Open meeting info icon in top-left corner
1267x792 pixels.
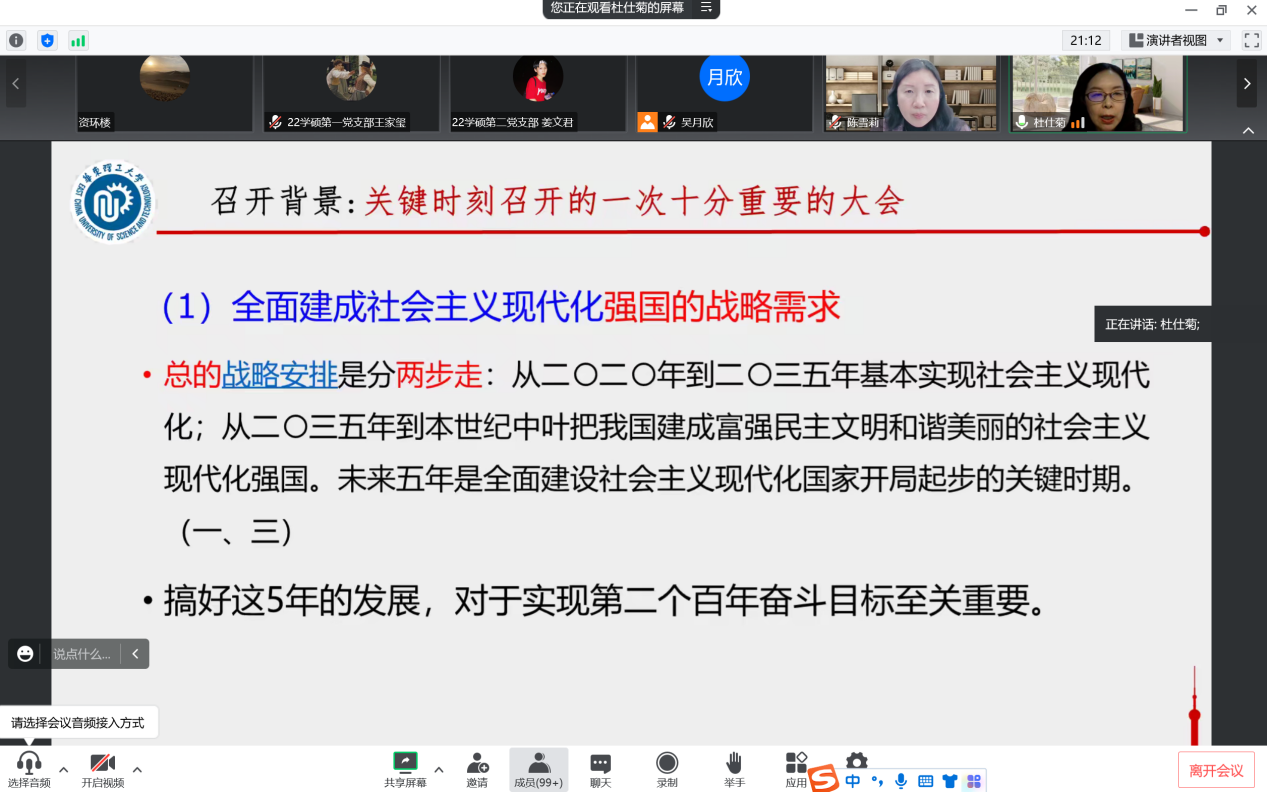click(x=15, y=41)
